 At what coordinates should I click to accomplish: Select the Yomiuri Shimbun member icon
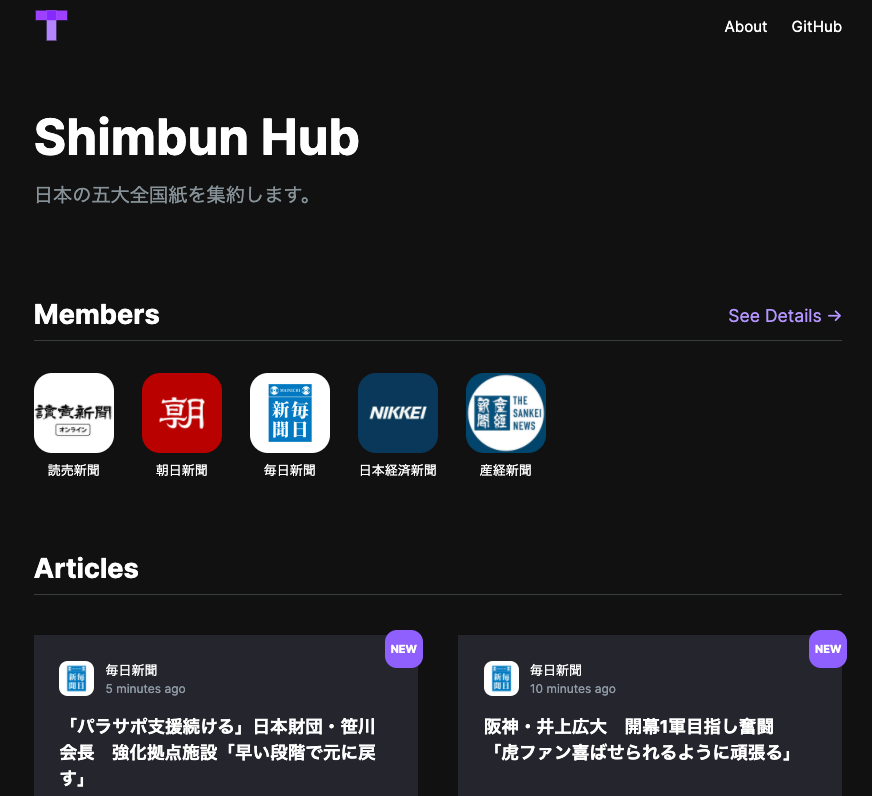click(x=74, y=413)
